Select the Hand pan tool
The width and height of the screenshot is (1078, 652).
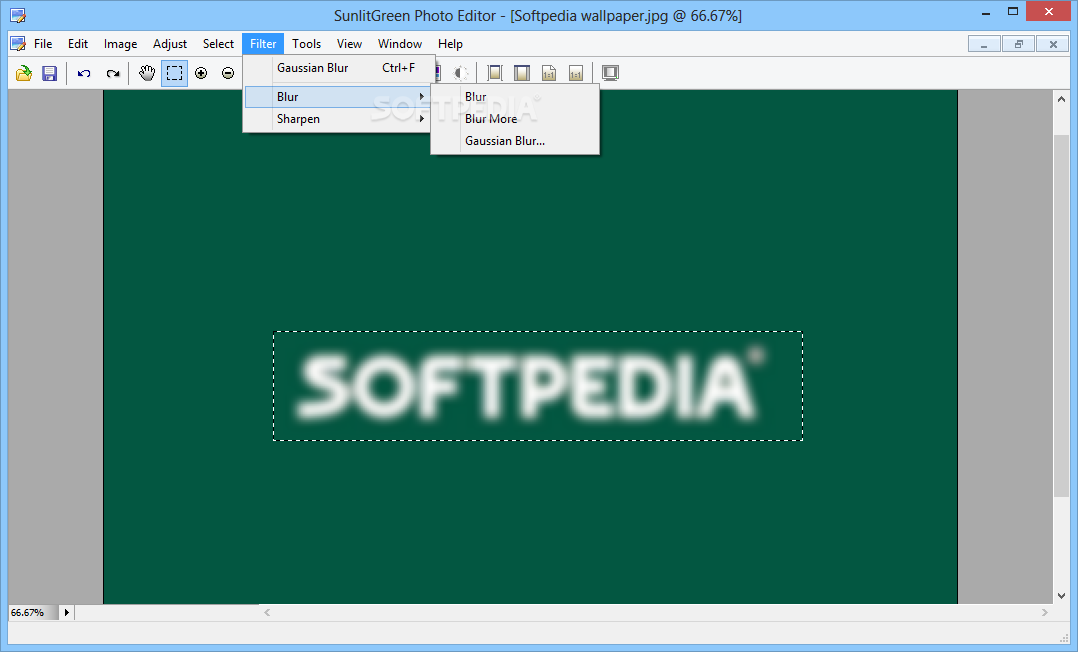tap(146, 73)
